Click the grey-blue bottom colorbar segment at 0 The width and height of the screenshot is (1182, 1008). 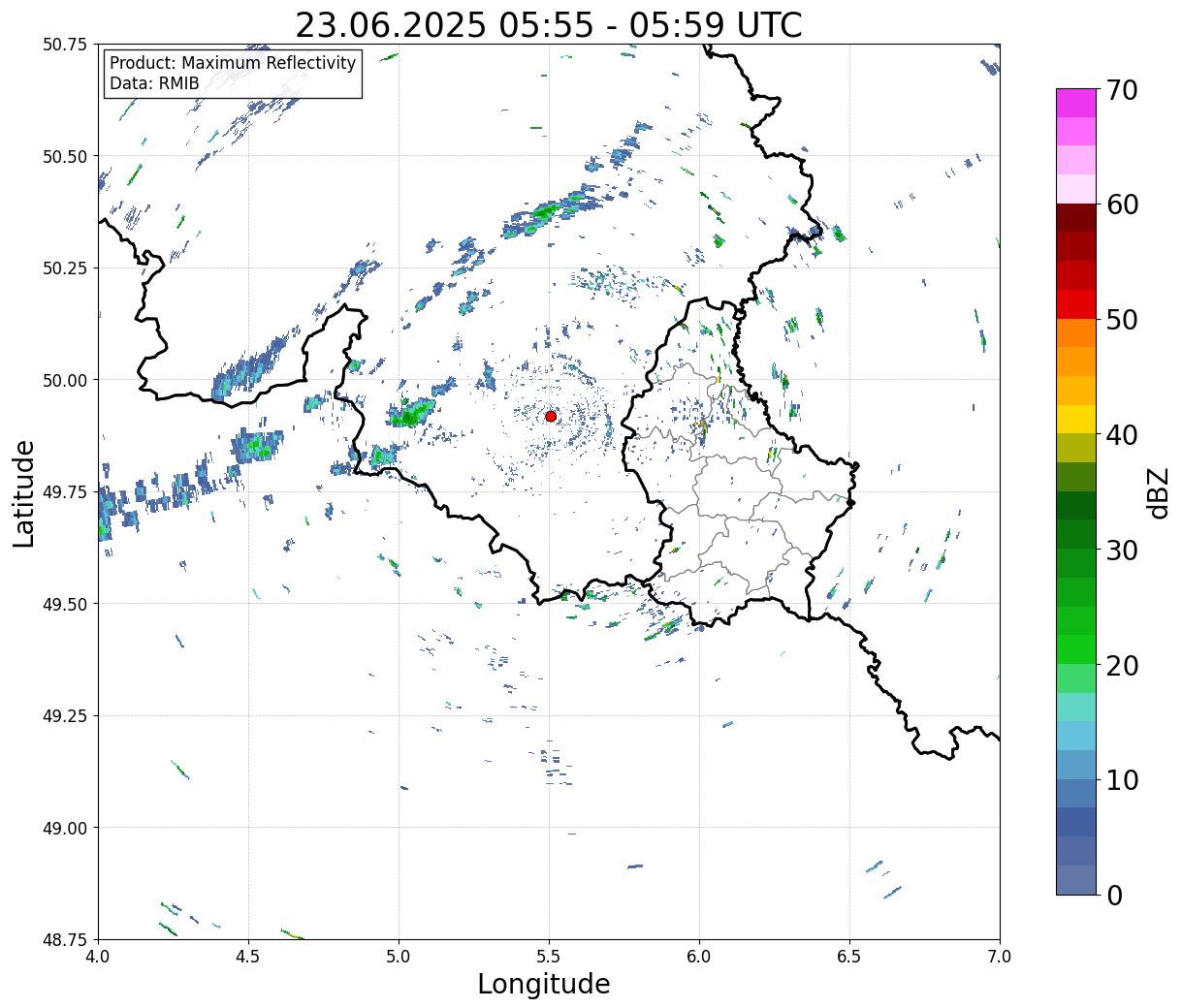pos(1076,879)
